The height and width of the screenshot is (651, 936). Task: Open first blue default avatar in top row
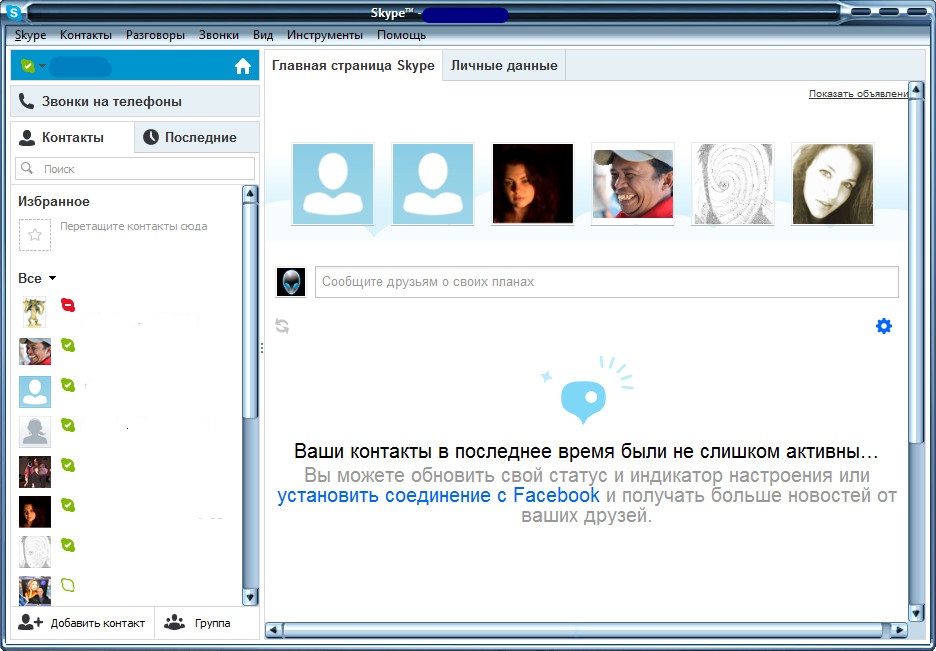(333, 184)
